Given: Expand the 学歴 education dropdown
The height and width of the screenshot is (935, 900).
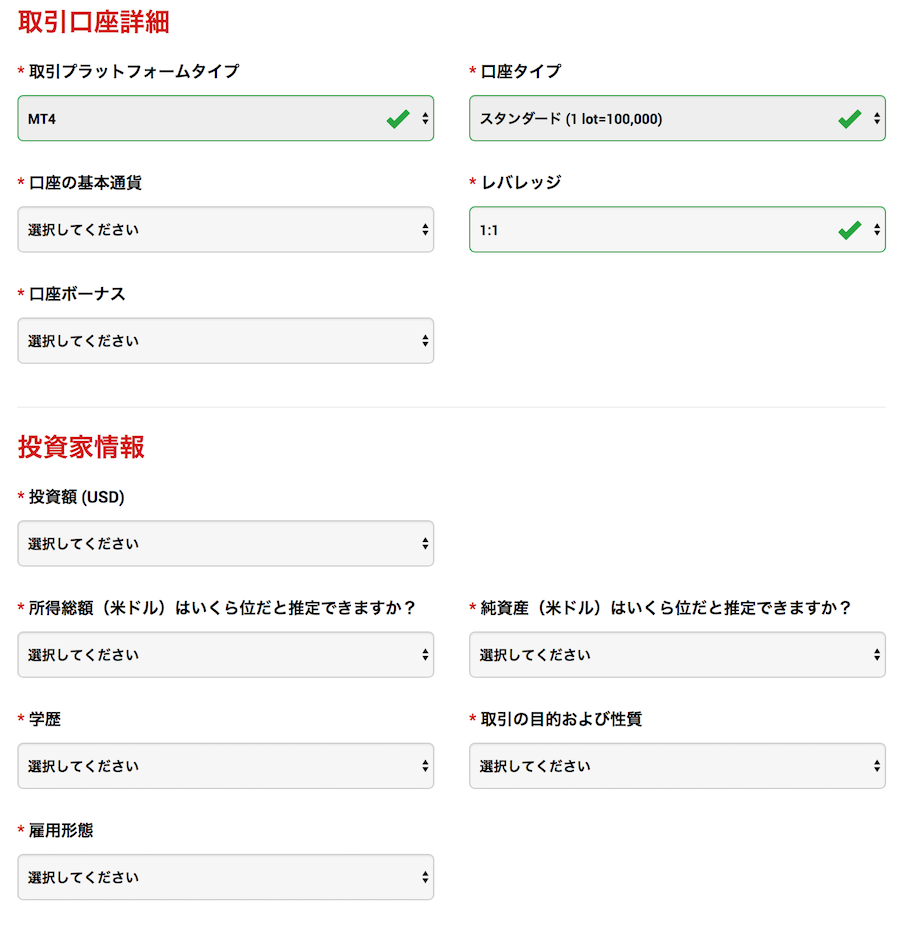Looking at the screenshot, I should (x=225, y=766).
